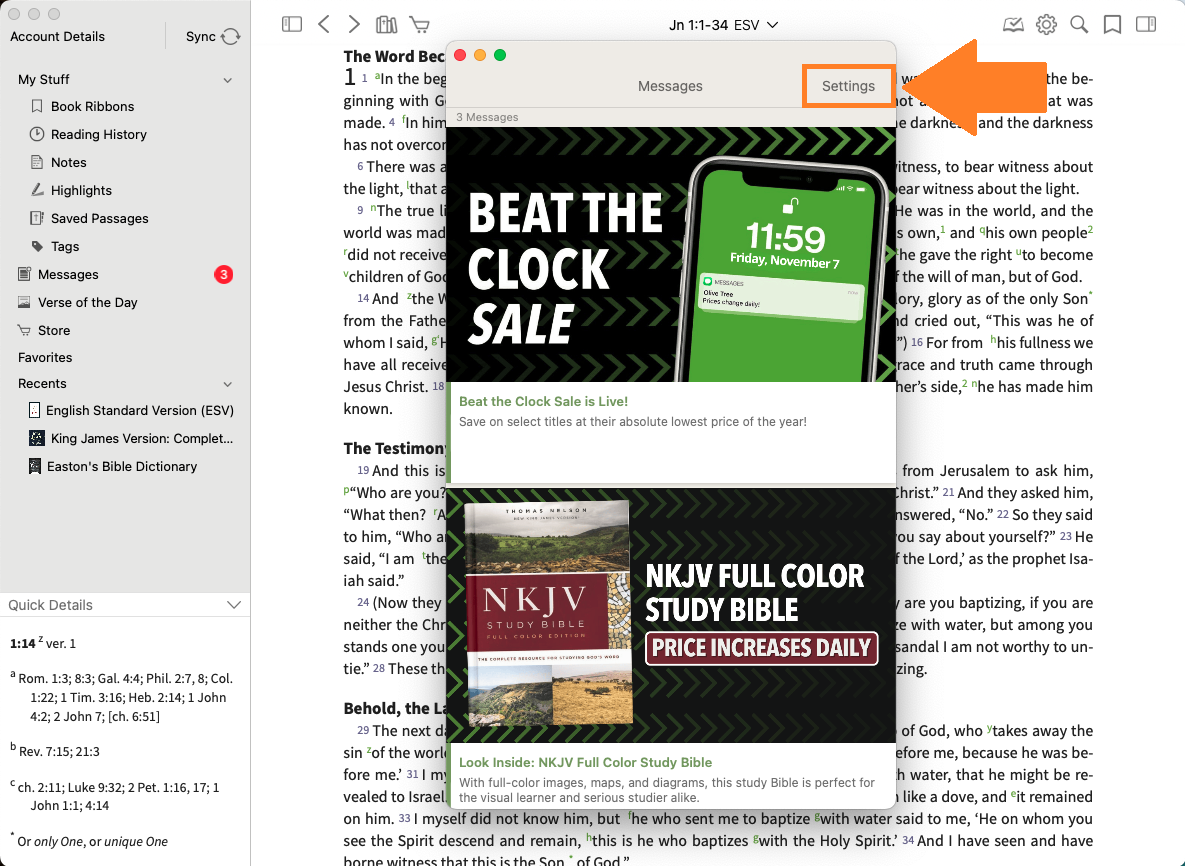This screenshot has height=866, width=1185.
Task: Click the gear settings icon
Action: click(x=1046, y=24)
